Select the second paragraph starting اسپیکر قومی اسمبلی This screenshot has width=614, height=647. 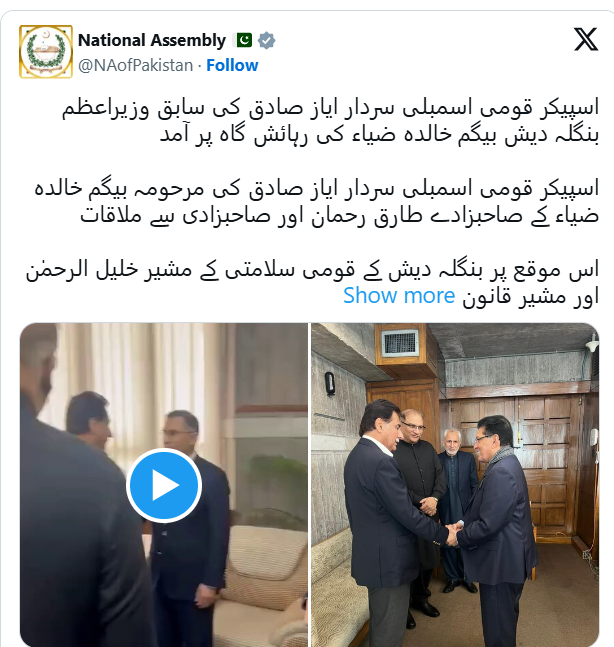316,202
